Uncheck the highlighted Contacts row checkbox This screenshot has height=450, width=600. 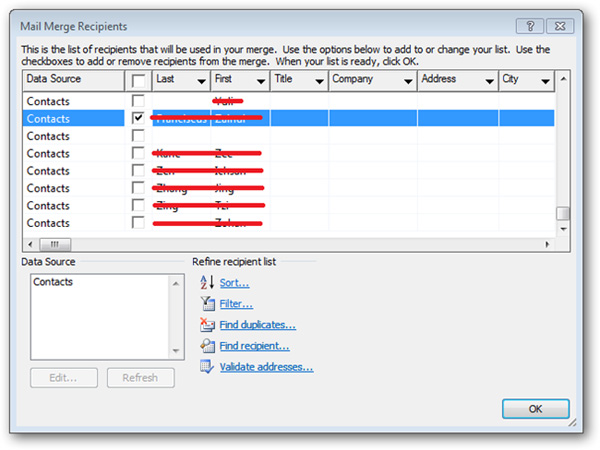pos(138,118)
